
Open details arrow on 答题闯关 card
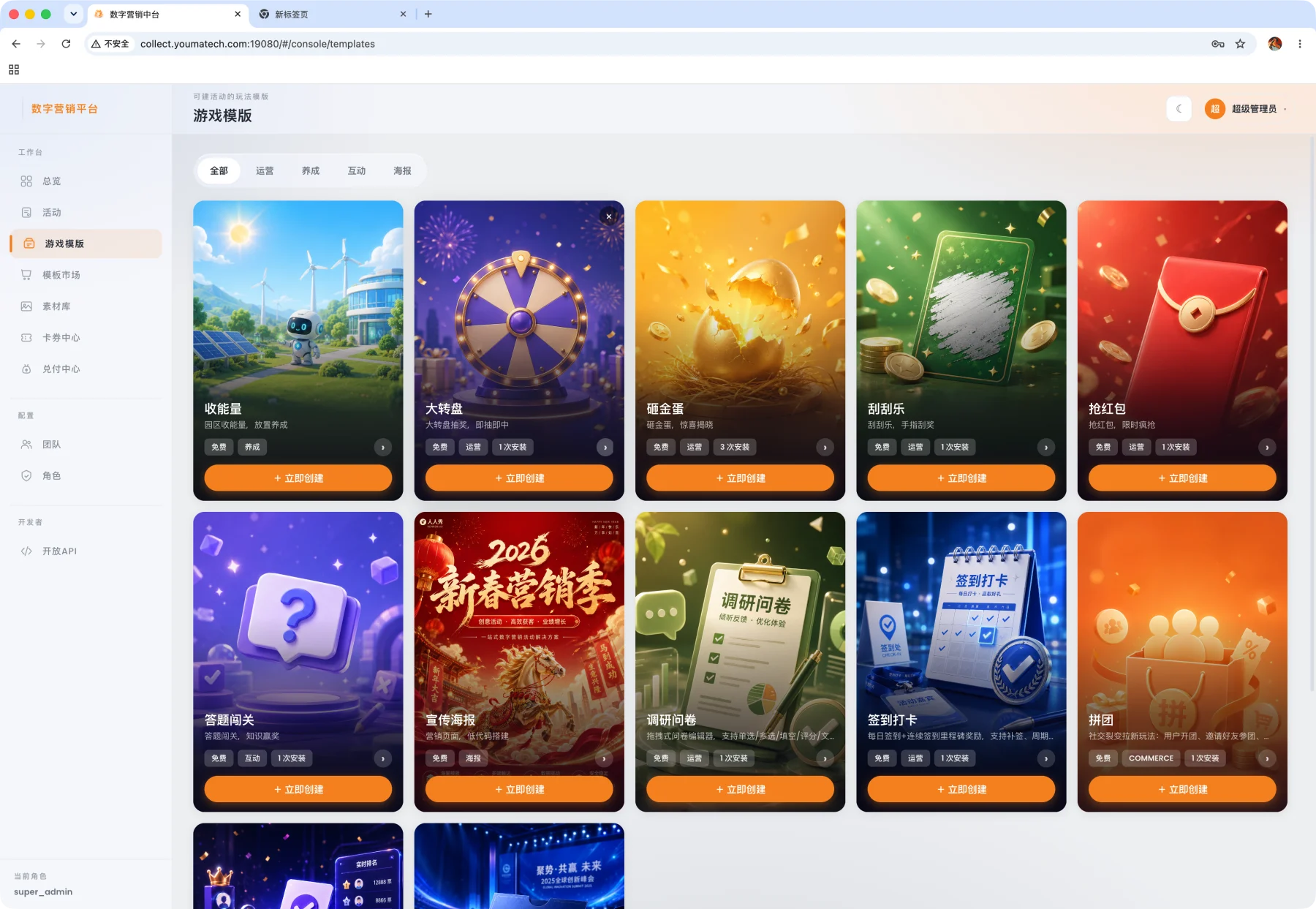[x=383, y=759]
